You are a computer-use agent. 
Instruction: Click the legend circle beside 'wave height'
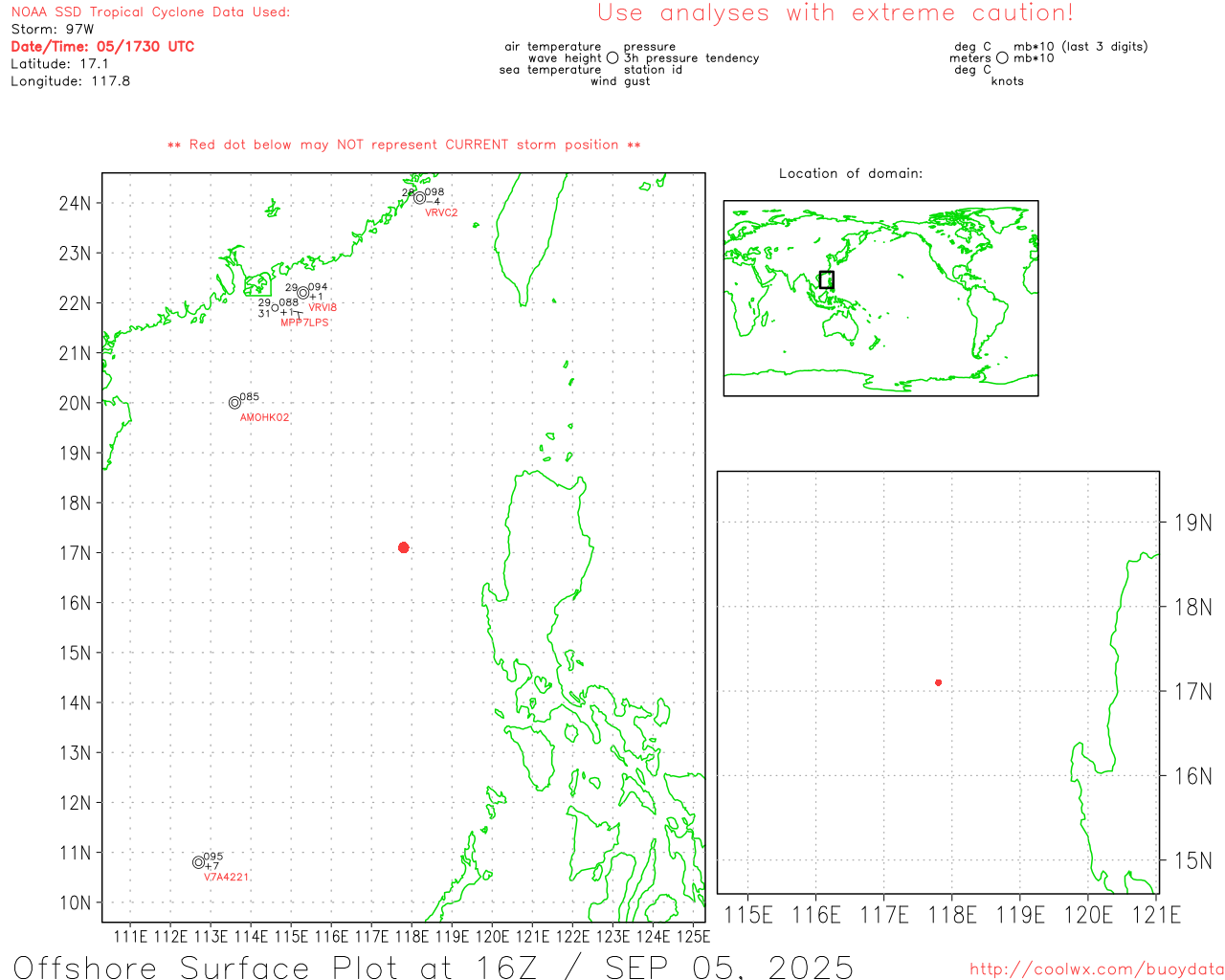(612, 57)
